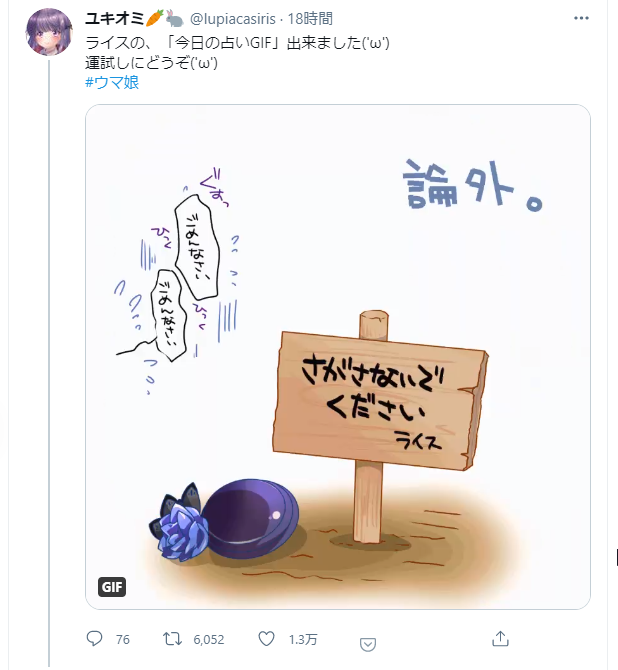
Task: Open the 18時間 timestamp link
Action: tap(310, 19)
